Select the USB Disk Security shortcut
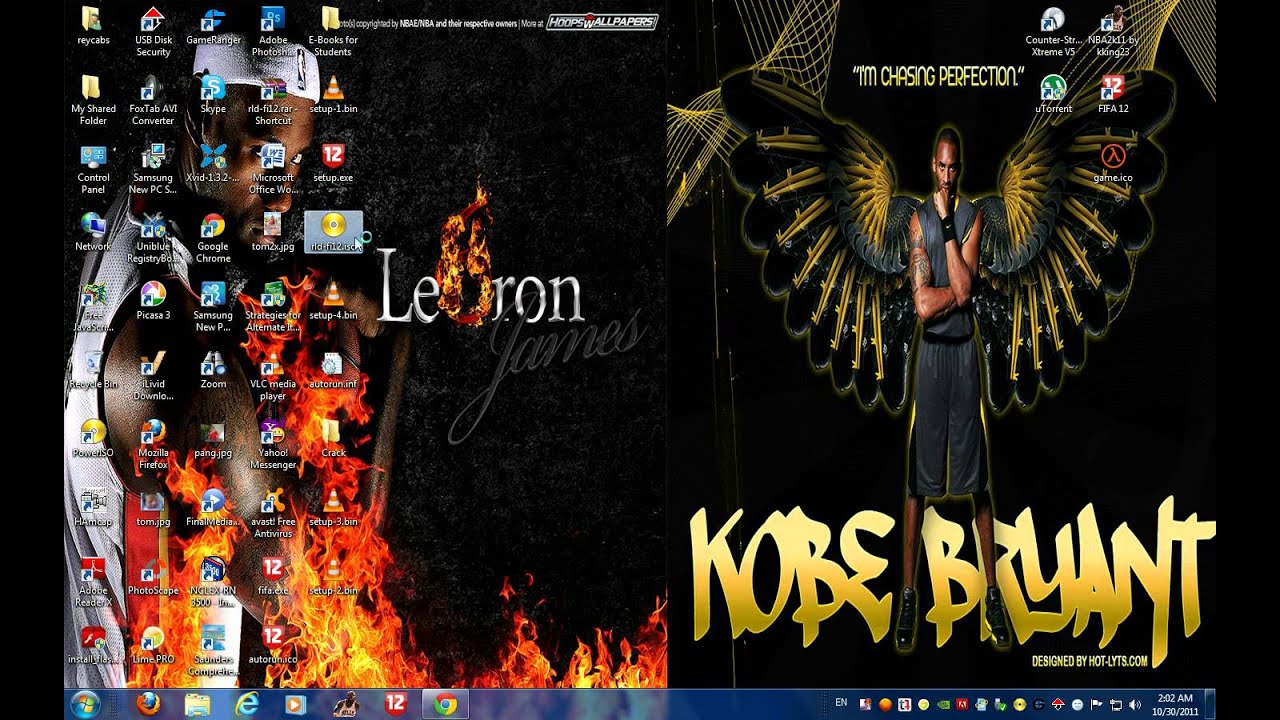 pos(153,32)
